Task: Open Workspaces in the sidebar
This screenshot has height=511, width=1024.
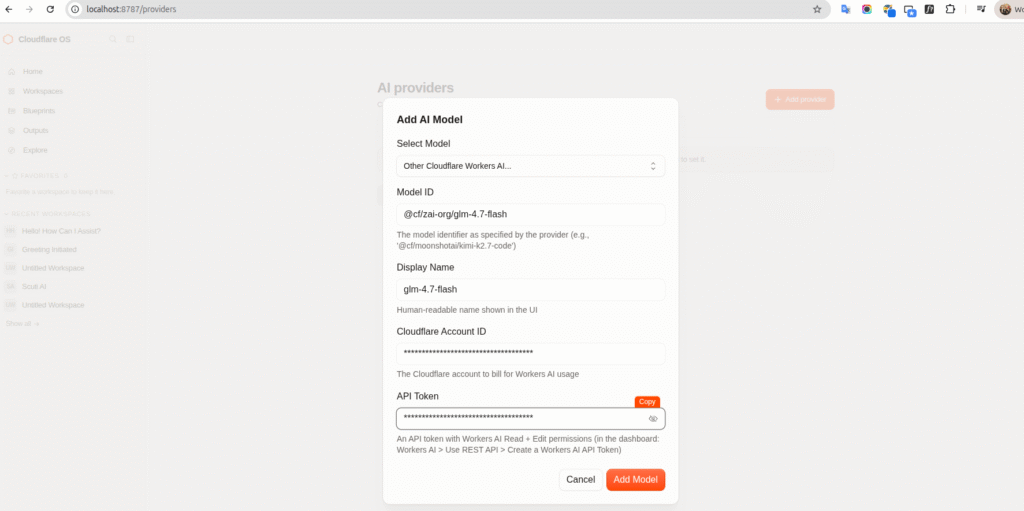Action: (x=42, y=91)
